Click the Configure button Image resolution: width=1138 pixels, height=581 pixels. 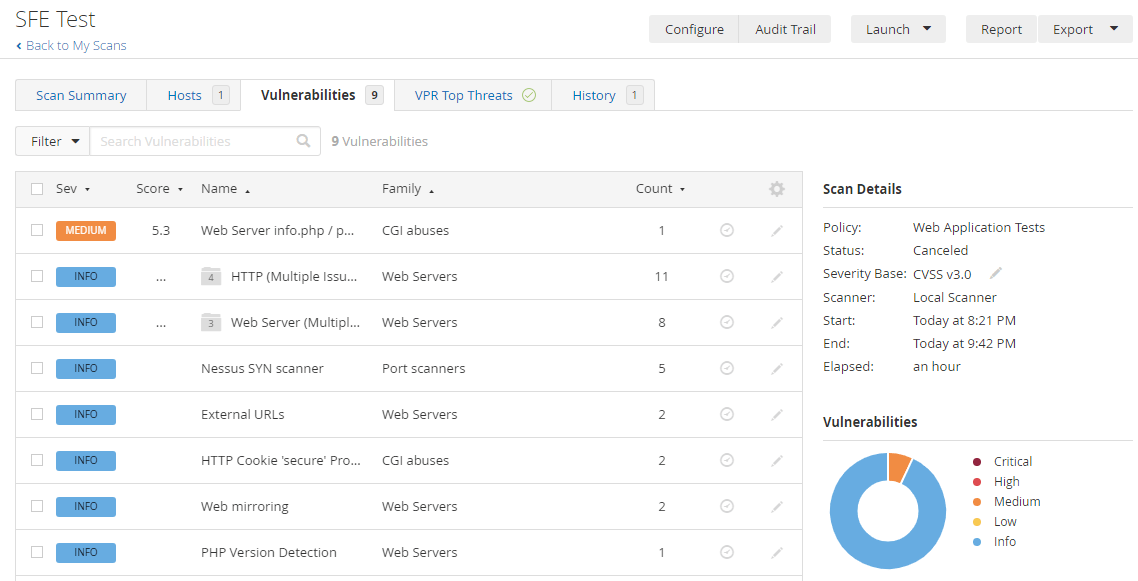tap(694, 29)
